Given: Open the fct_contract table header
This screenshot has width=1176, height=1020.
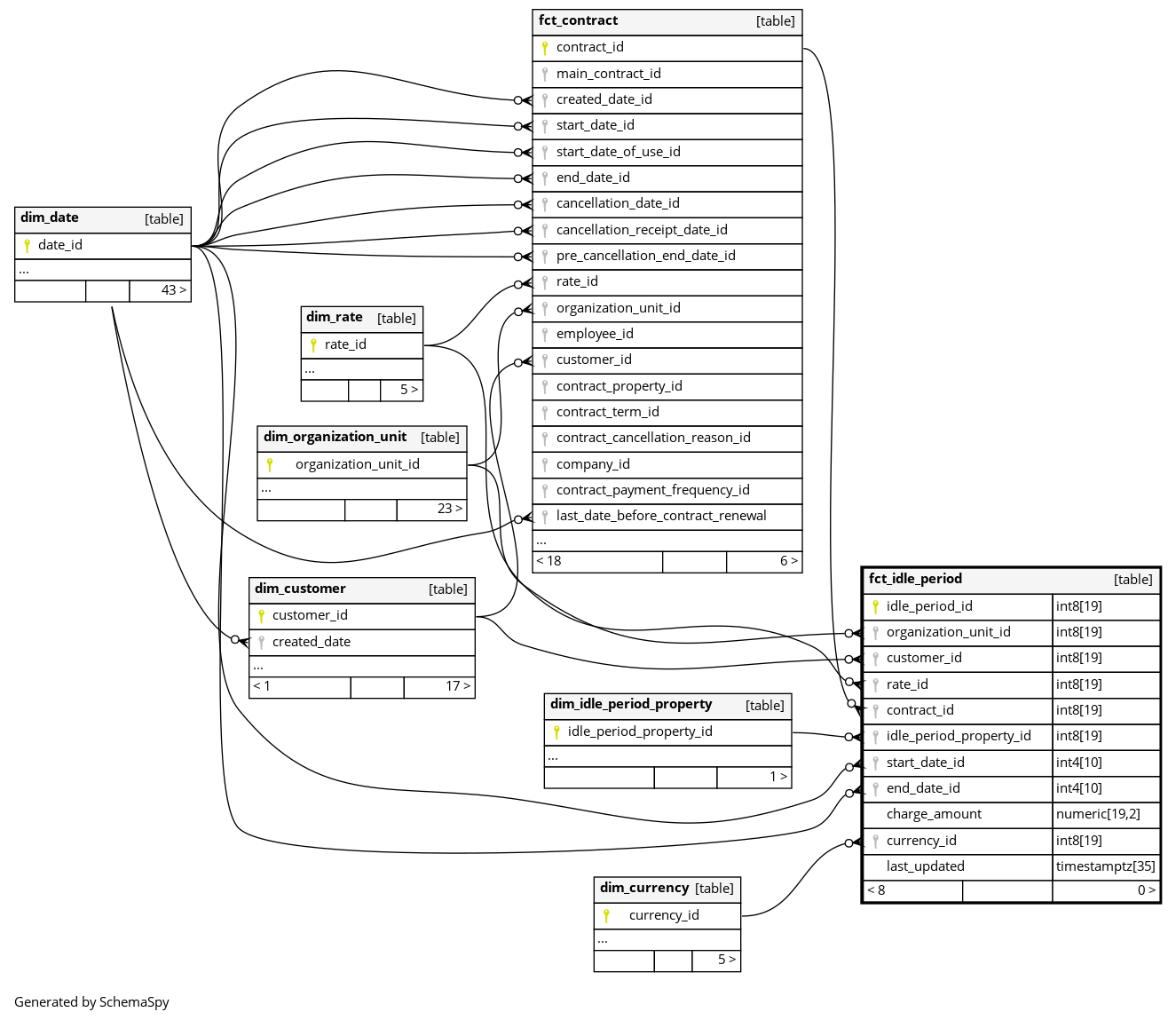Looking at the screenshot, I should (579, 21).
